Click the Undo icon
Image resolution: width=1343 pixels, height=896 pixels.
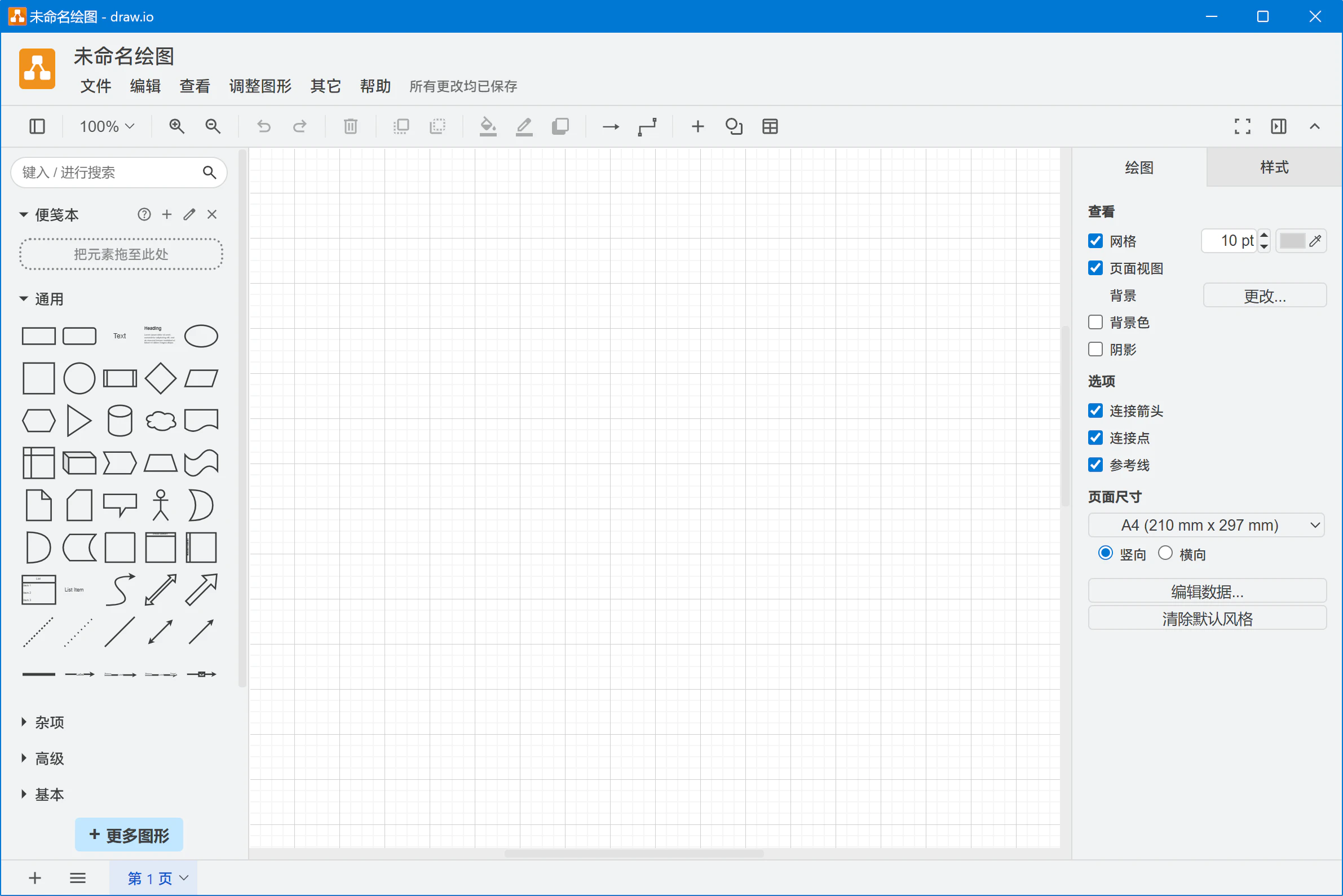click(x=263, y=126)
